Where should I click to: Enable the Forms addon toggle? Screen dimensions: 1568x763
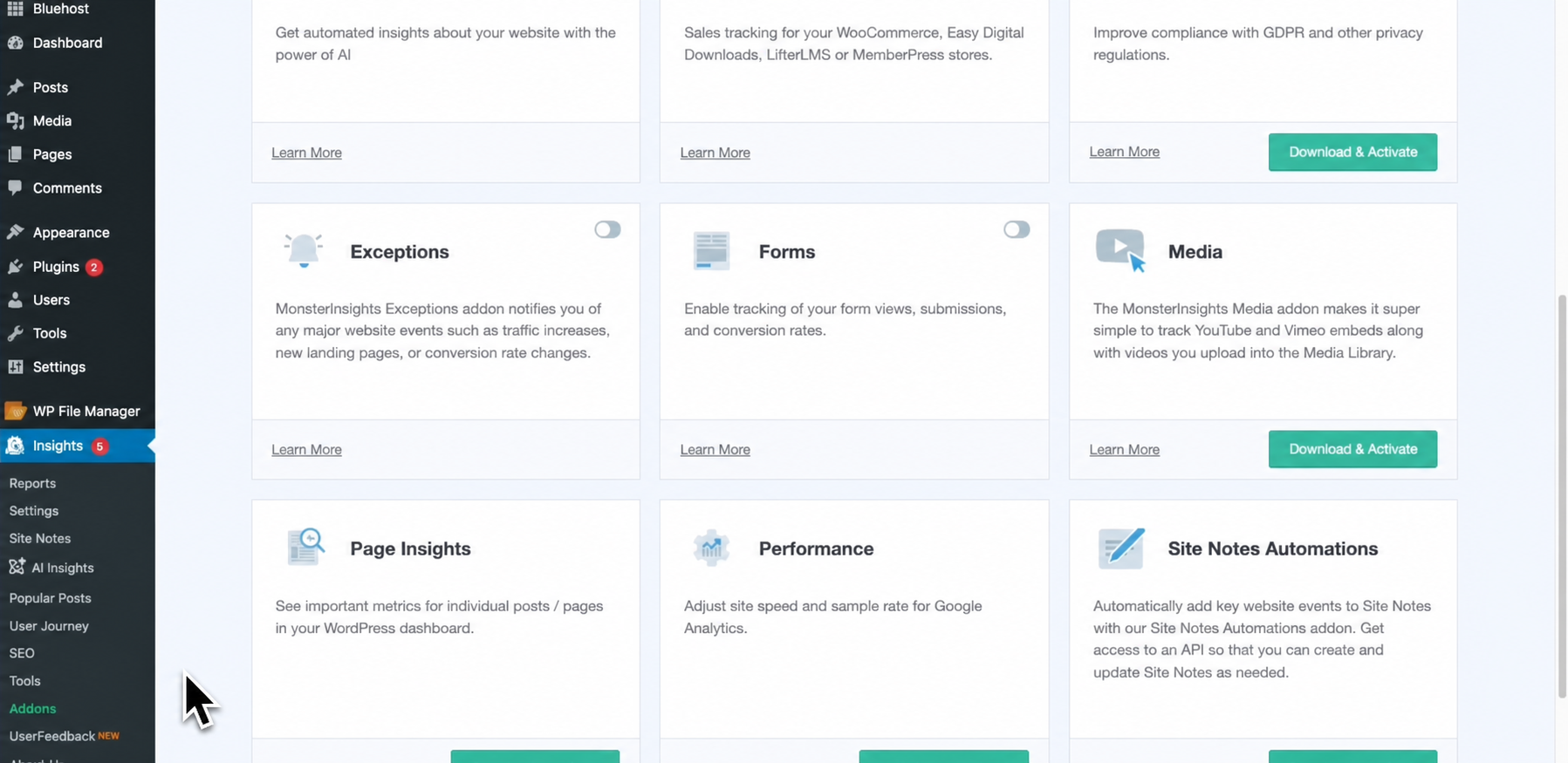[1017, 229]
